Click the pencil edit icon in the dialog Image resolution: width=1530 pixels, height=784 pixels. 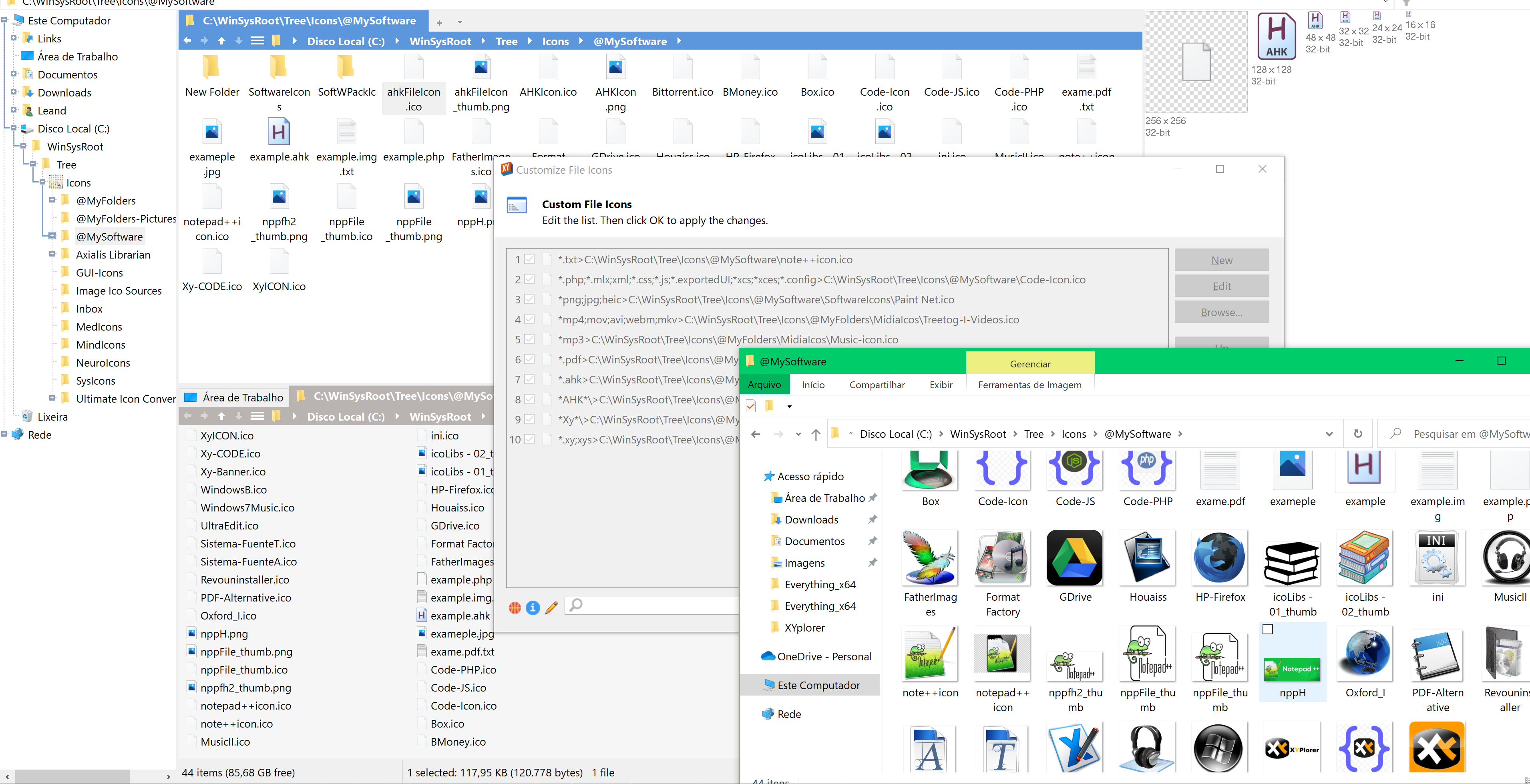click(551, 607)
